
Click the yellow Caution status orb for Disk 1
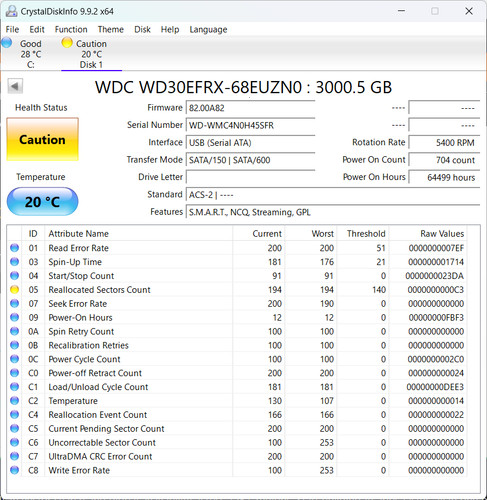pos(67,43)
